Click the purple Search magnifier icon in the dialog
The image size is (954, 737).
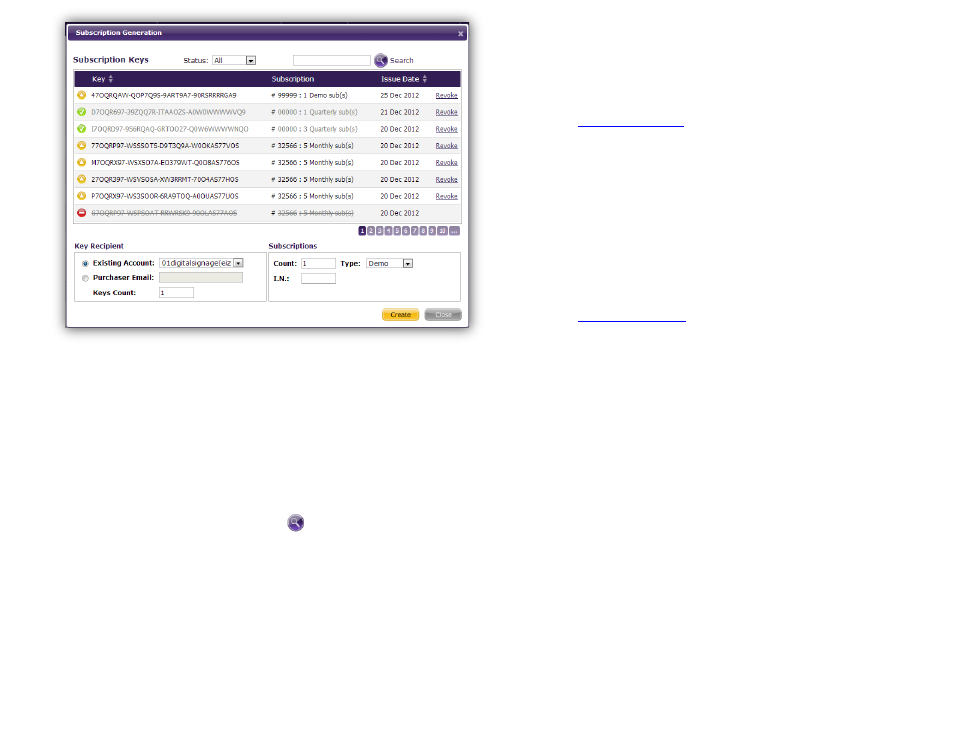click(381, 60)
